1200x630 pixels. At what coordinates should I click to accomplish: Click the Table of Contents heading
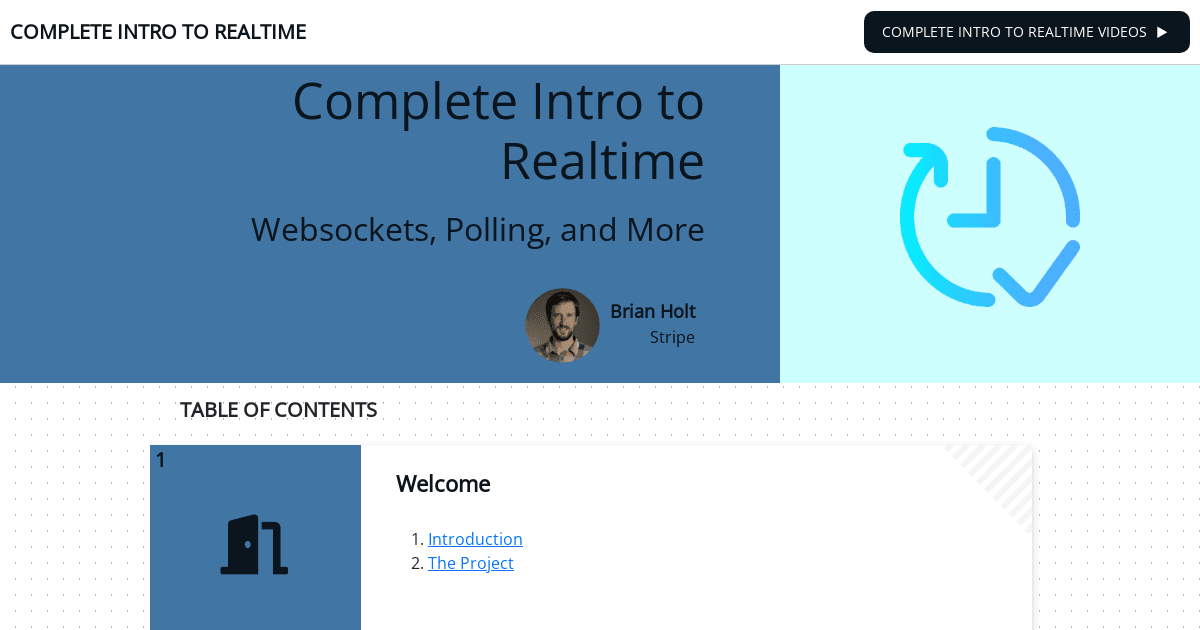point(278,410)
